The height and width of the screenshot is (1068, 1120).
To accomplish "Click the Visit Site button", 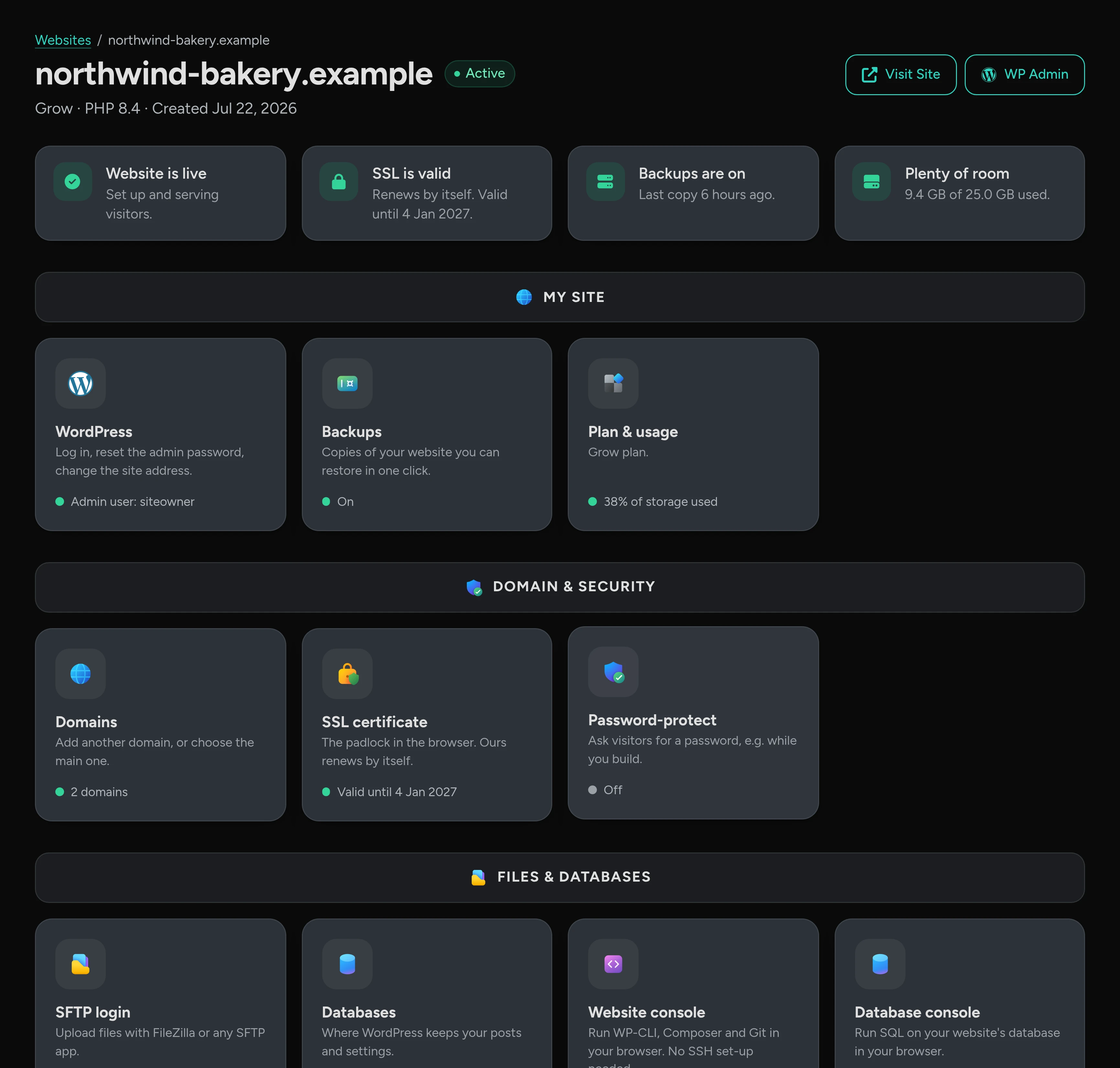I will (x=900, y=74).
